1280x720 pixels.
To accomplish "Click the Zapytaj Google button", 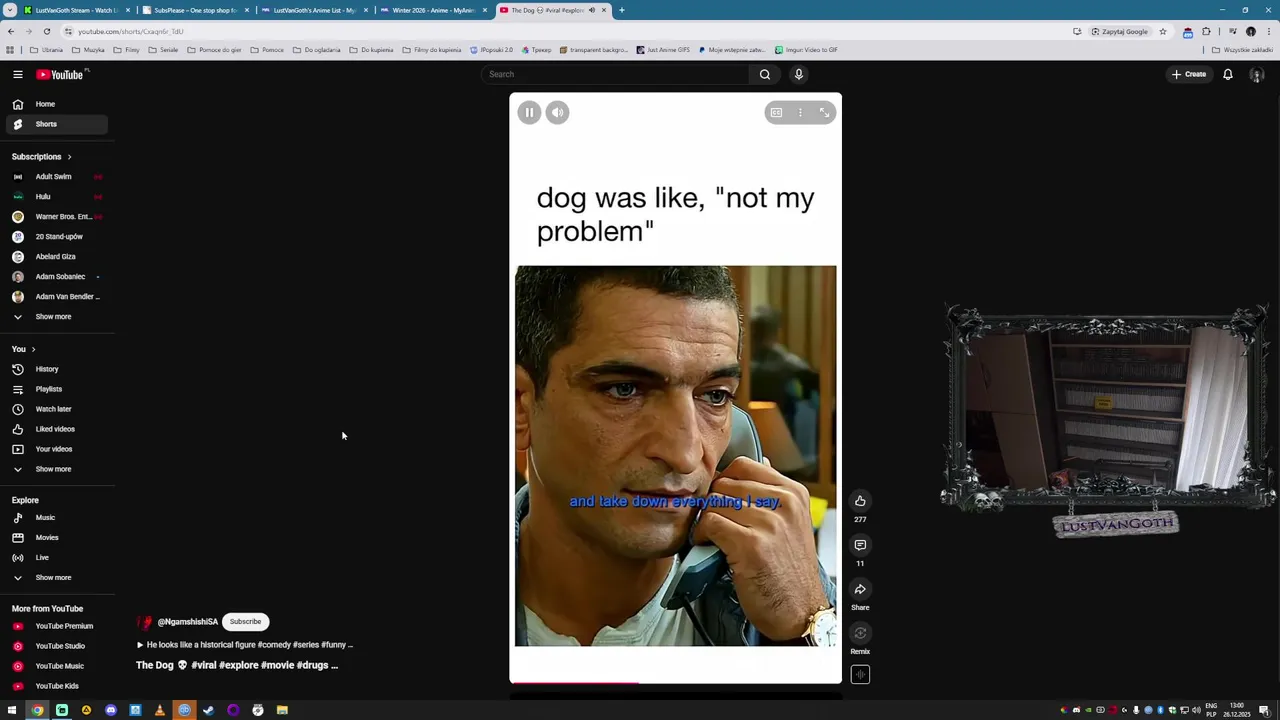I will click(x=1120, y=31).
